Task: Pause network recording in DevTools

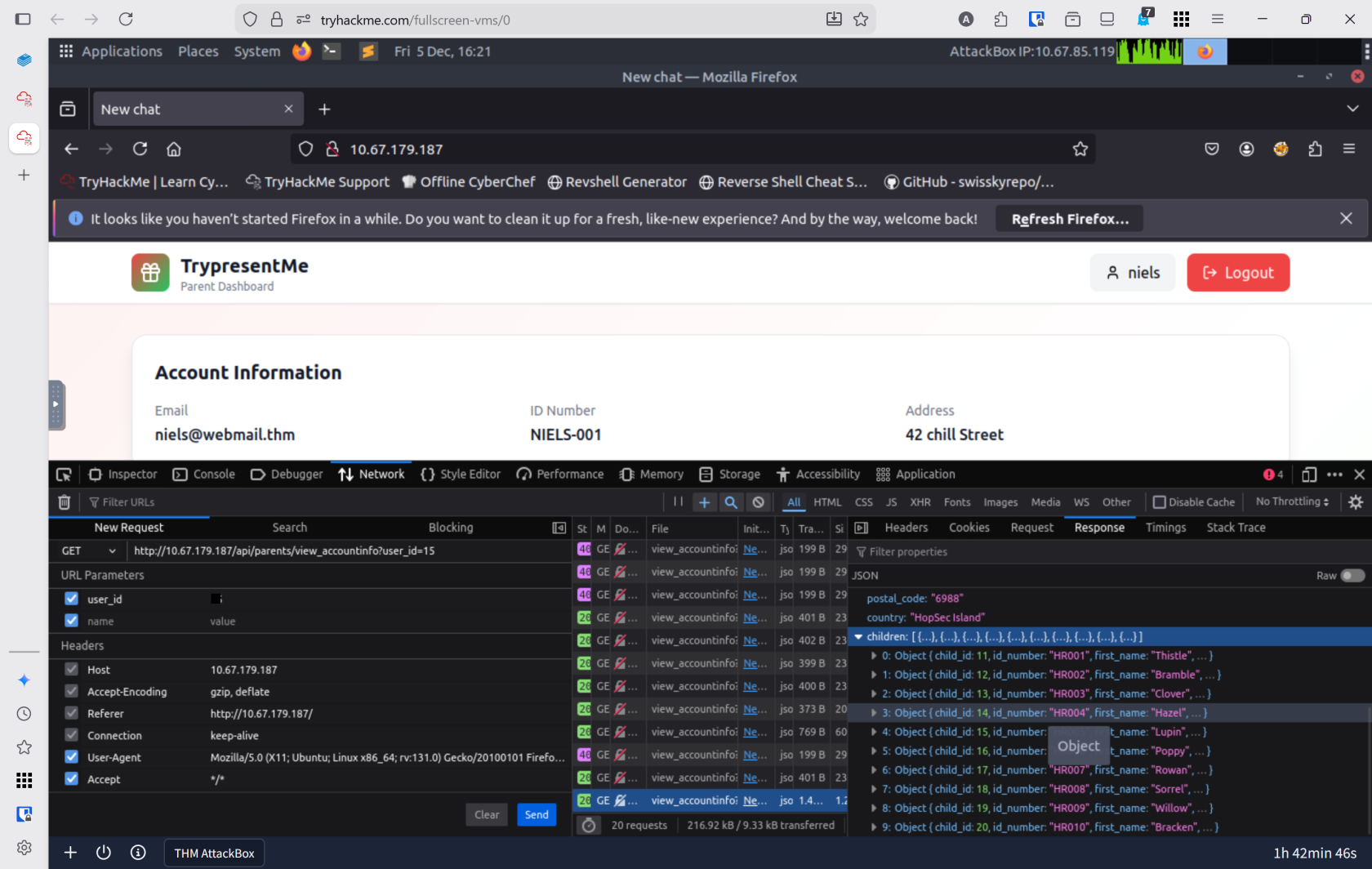Action: pos(678,501)
